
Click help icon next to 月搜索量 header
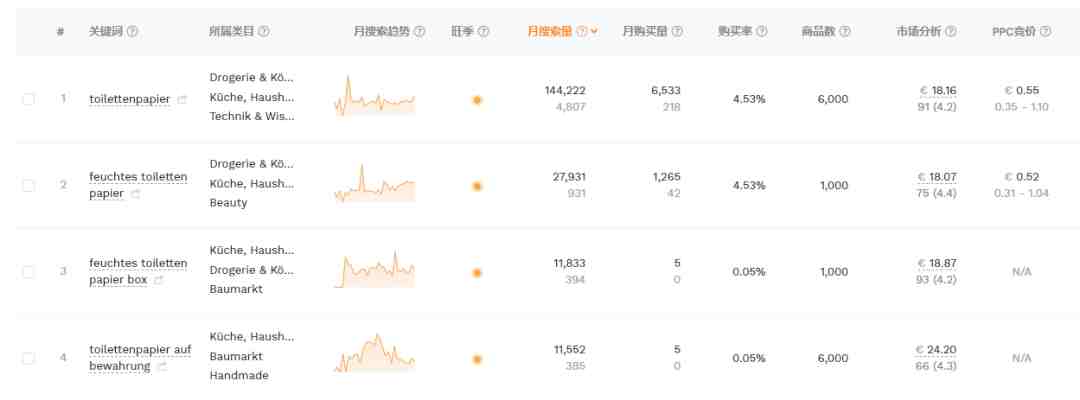582,32
